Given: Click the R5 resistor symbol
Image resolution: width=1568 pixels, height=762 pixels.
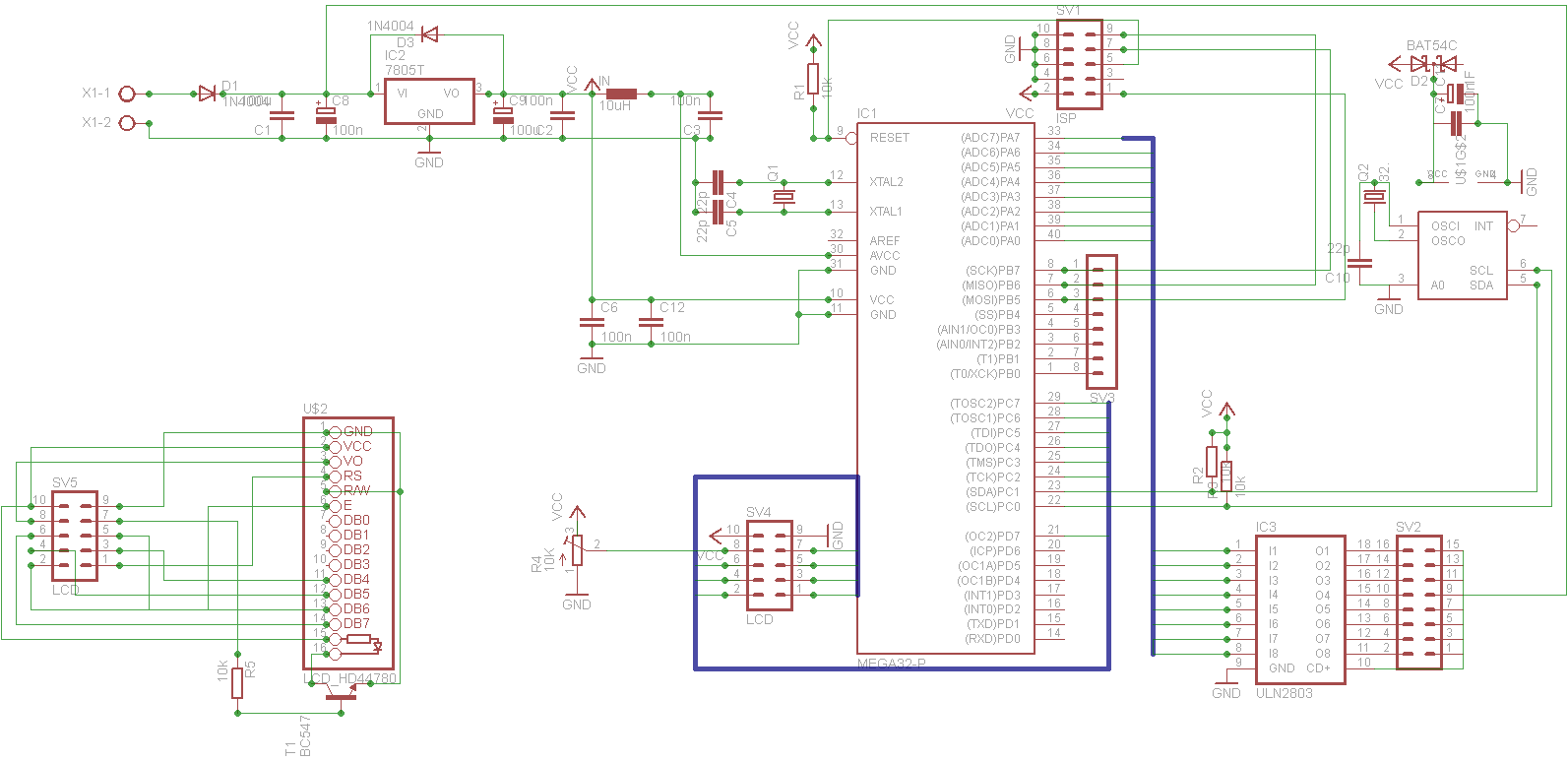Looking at the screenshot, I should [x=237, y=683].
